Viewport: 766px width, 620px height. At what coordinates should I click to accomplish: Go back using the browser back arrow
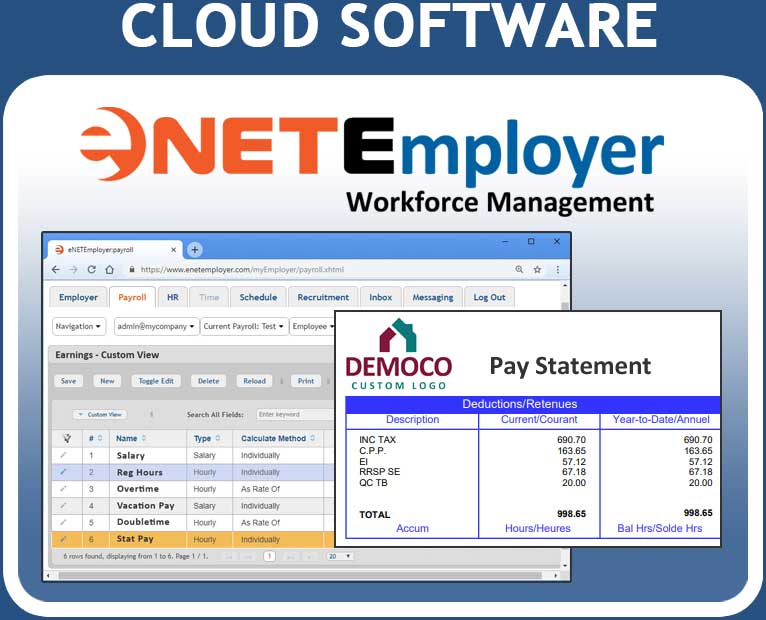point(56,270)
